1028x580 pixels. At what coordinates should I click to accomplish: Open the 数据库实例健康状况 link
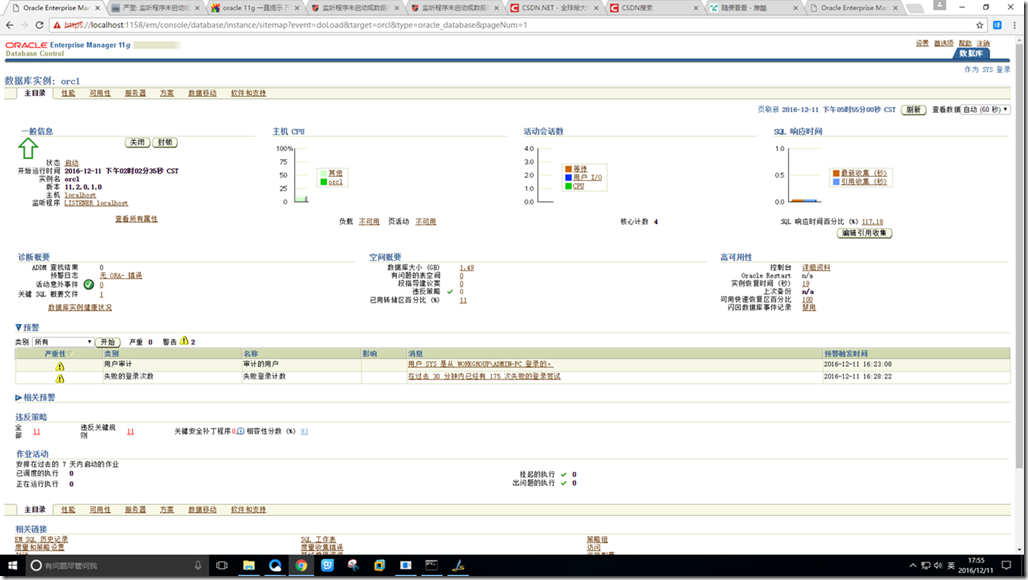pos(80,307)
